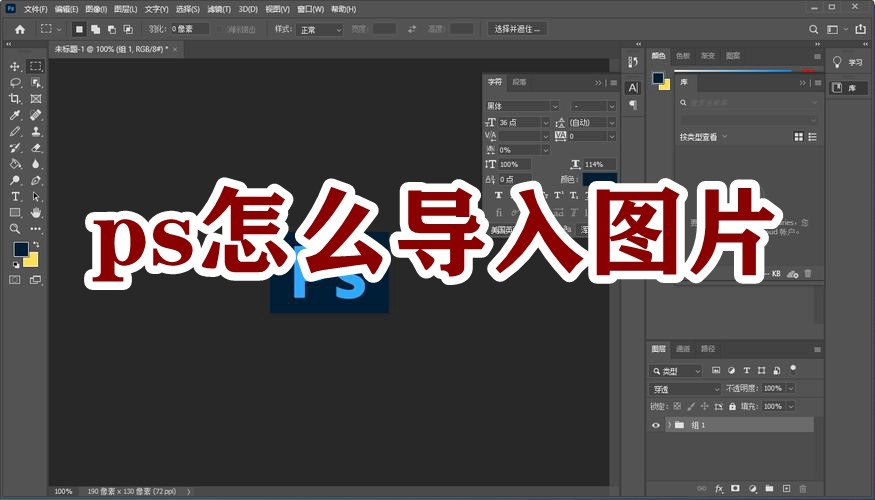Image resolution: width=875 pixels, height=500 pixels.
Task: Toggle Add to Selection mode
Action: click(x=95, y=30)
